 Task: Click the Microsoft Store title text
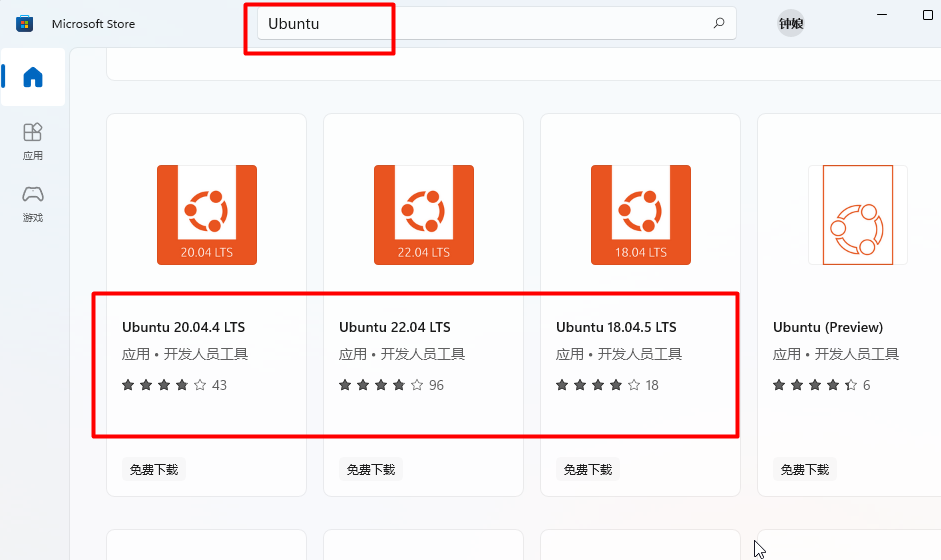tap(94, 24)
